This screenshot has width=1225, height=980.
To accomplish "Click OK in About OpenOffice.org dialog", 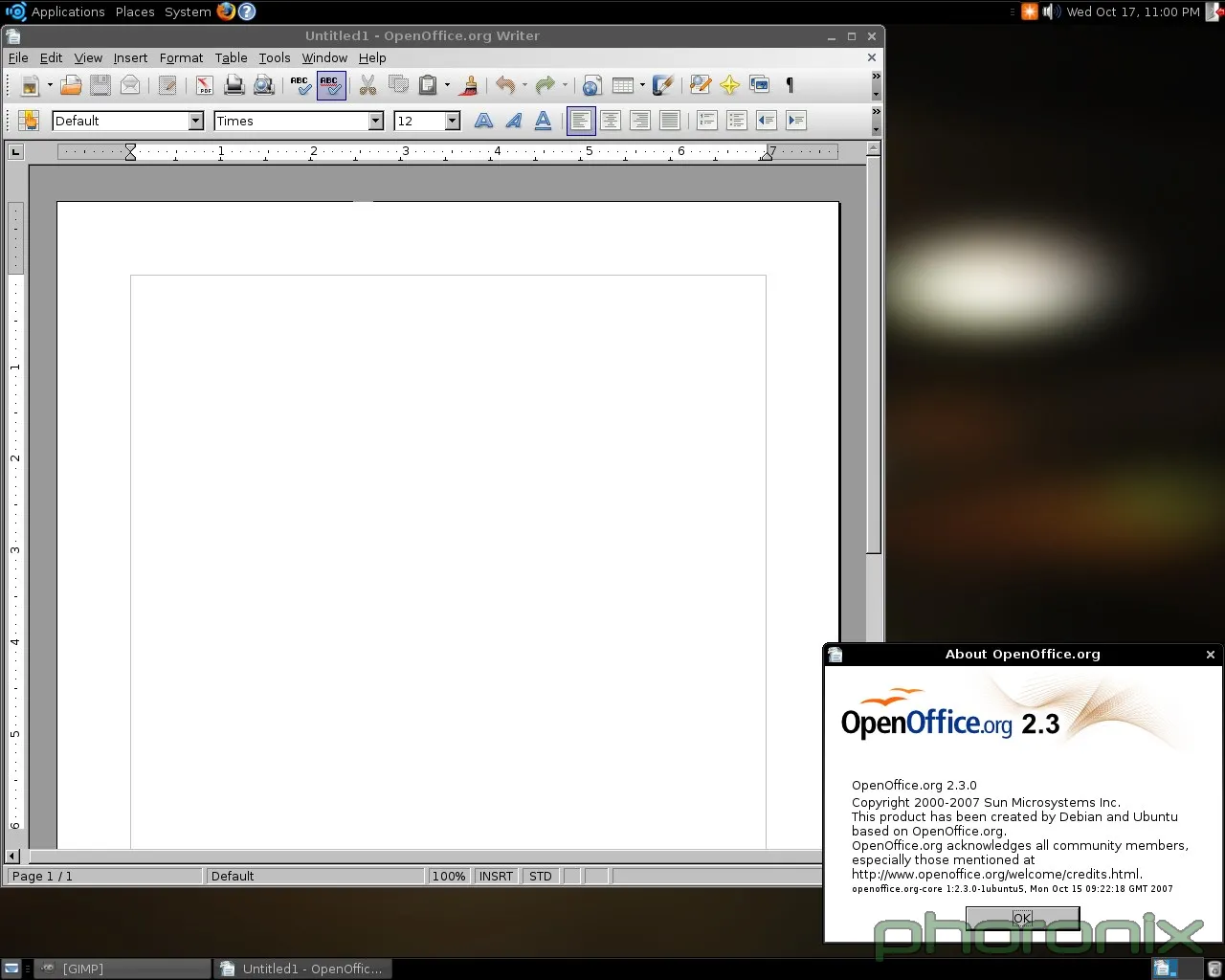I will (x=1022, y=918).
